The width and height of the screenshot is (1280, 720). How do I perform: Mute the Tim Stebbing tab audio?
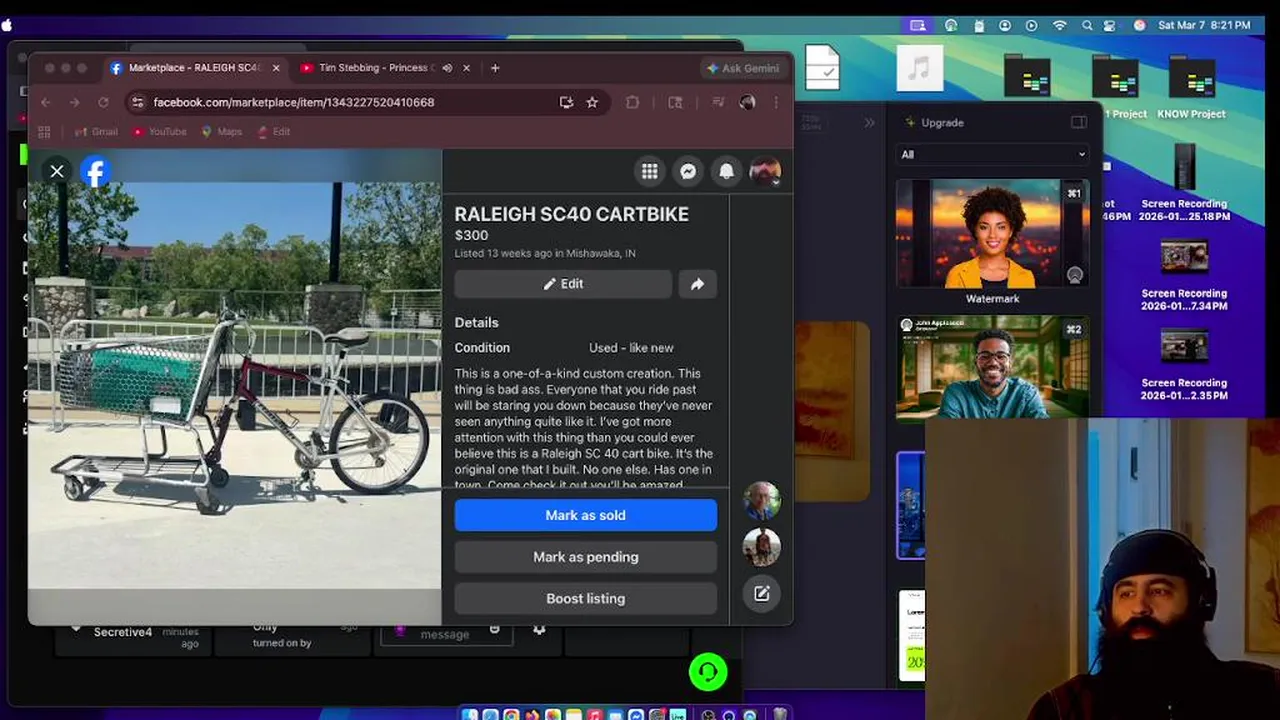click(447, 68)
